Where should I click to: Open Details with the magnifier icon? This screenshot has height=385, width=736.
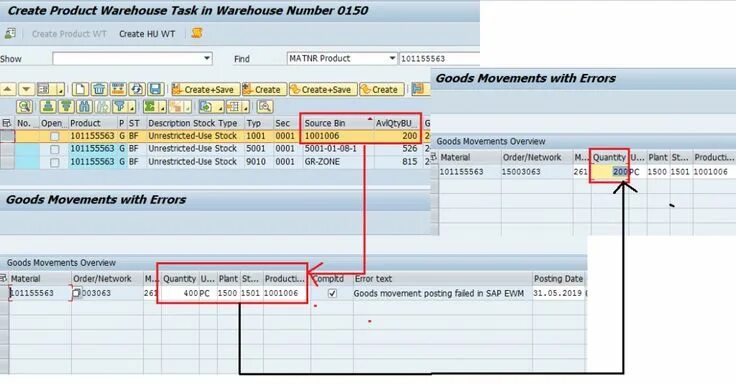24,107
